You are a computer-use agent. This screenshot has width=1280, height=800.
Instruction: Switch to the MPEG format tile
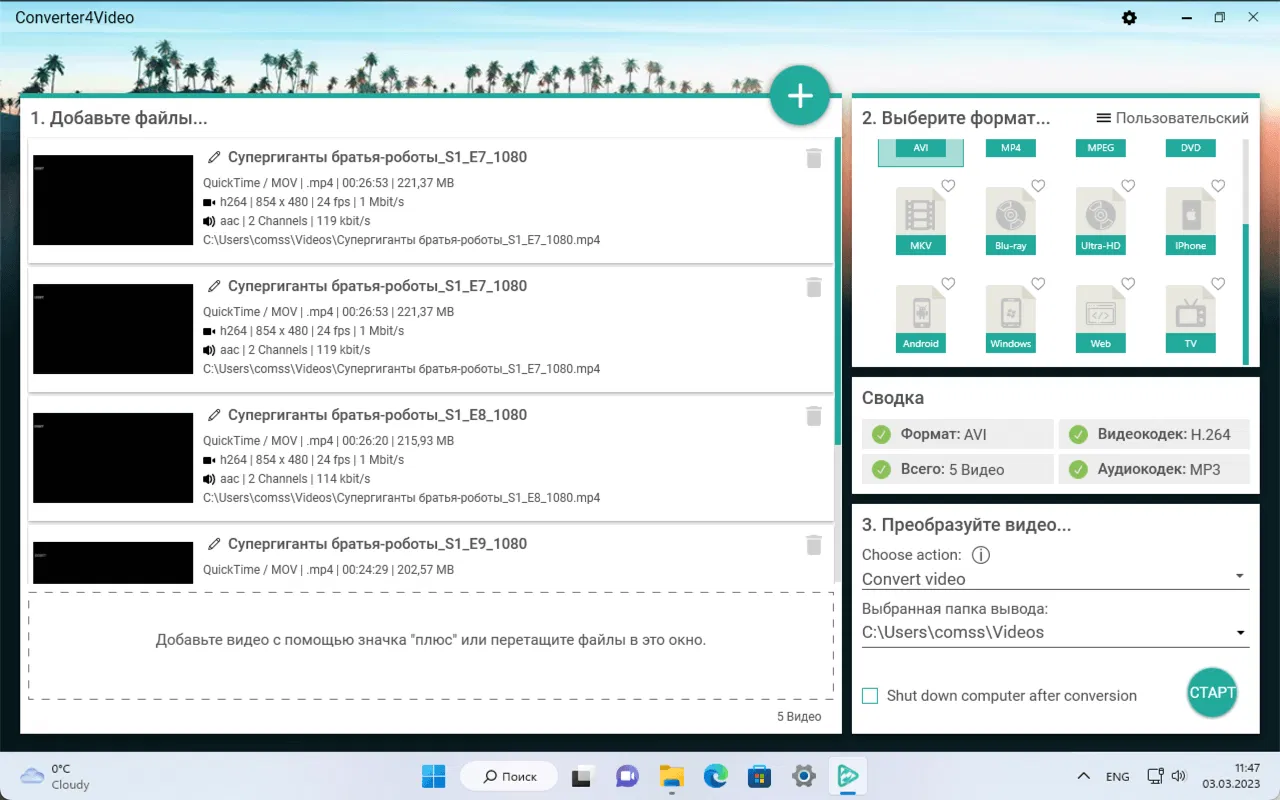pos(1101,149)
